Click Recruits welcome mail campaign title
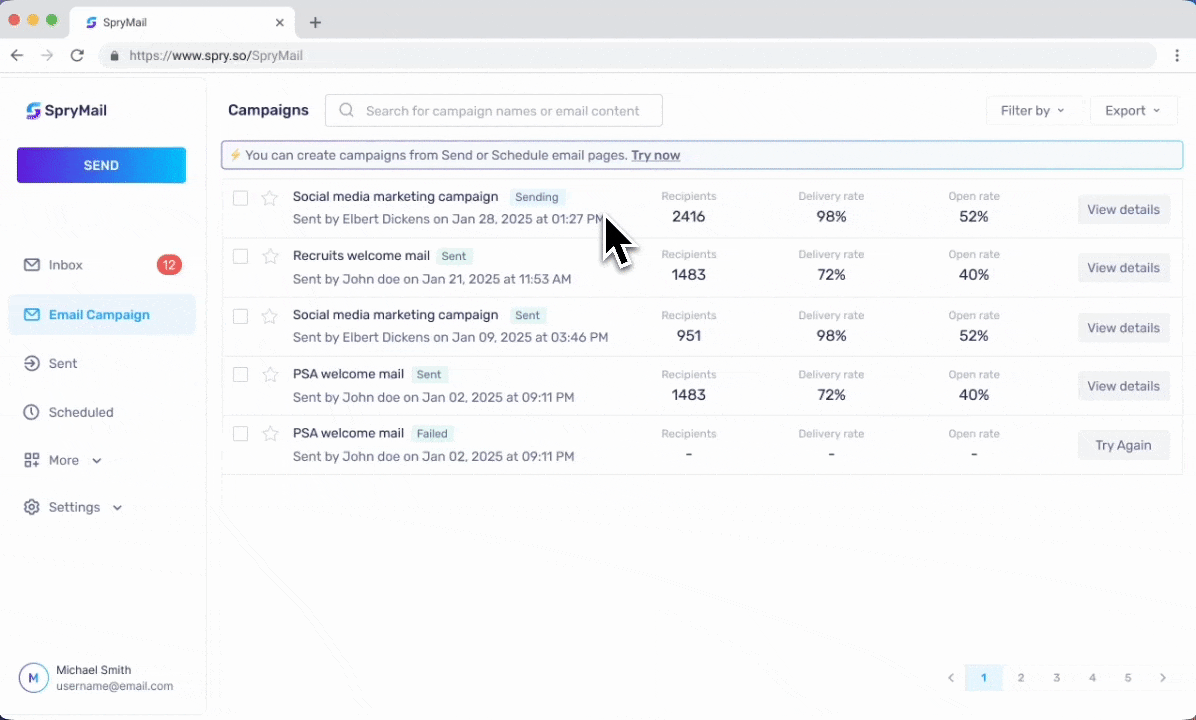 tap(362, 256)
